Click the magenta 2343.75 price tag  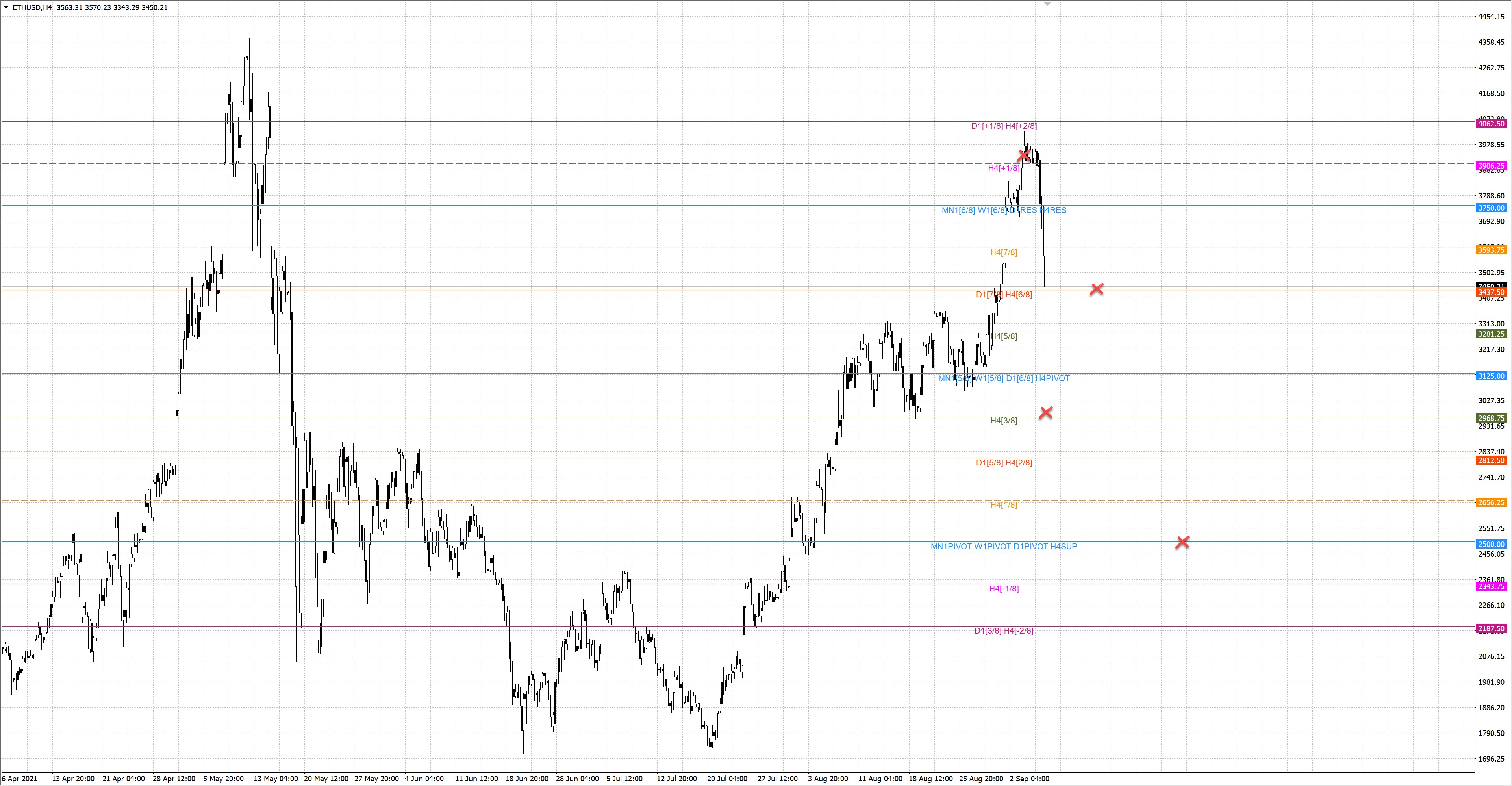tap(1491, 586)
